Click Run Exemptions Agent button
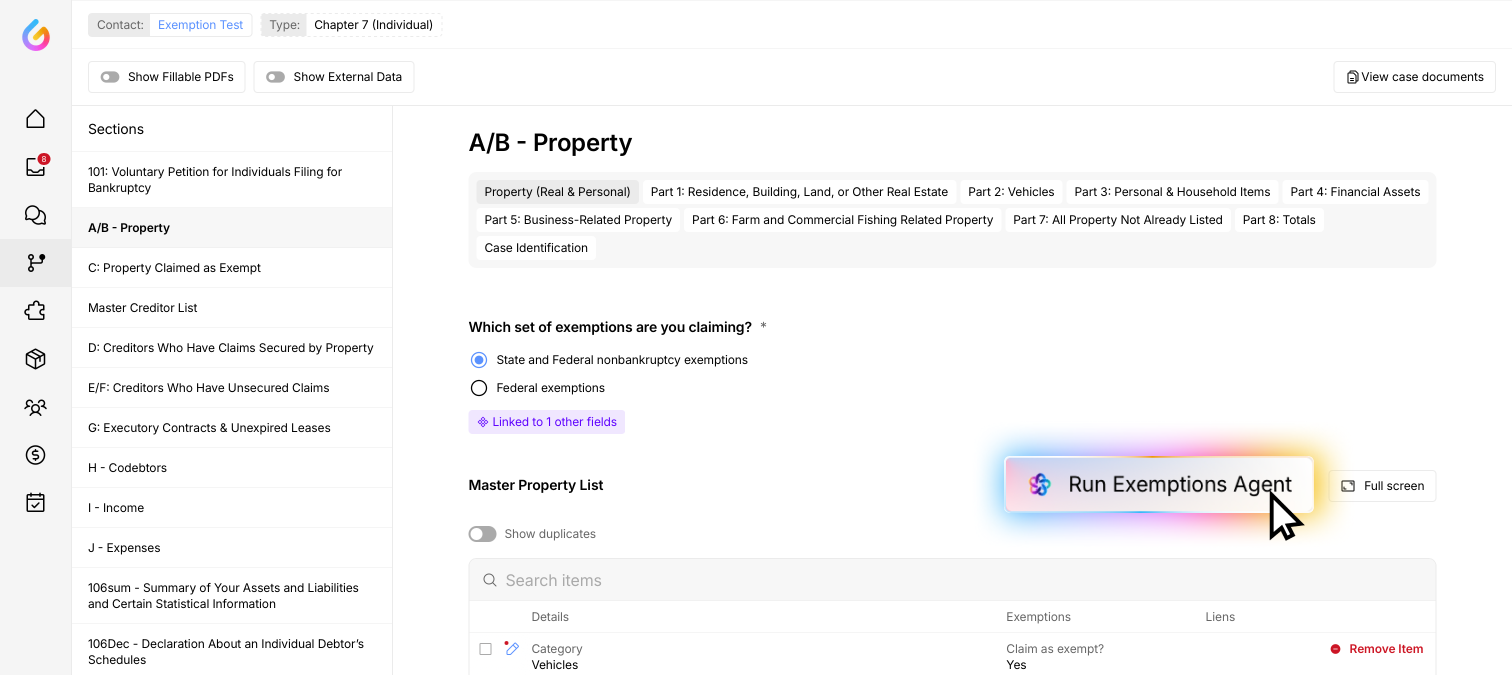Viewport: 1512px width, 675px height. [x=1159, y=485]
